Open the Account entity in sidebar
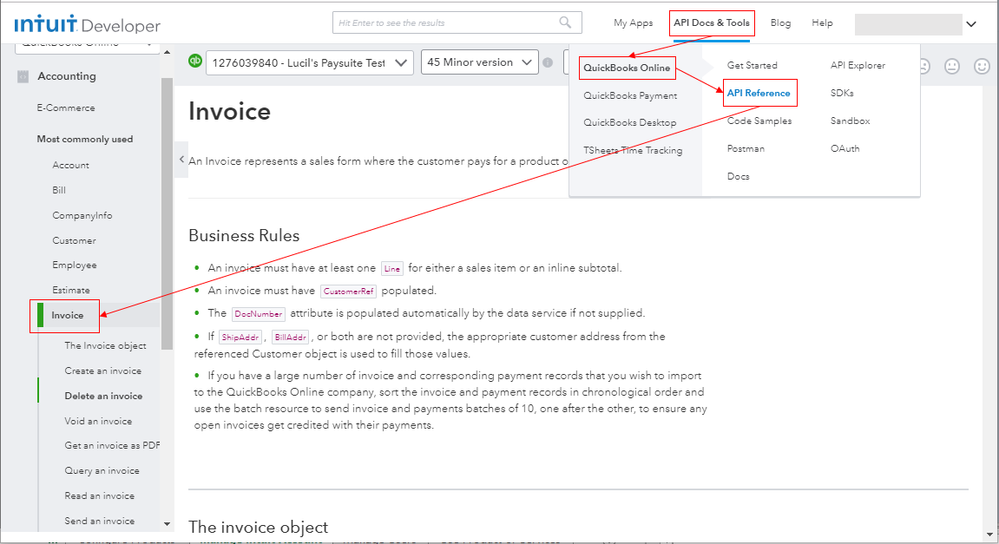The image size is (999, 544). click(x=71, y=165)
